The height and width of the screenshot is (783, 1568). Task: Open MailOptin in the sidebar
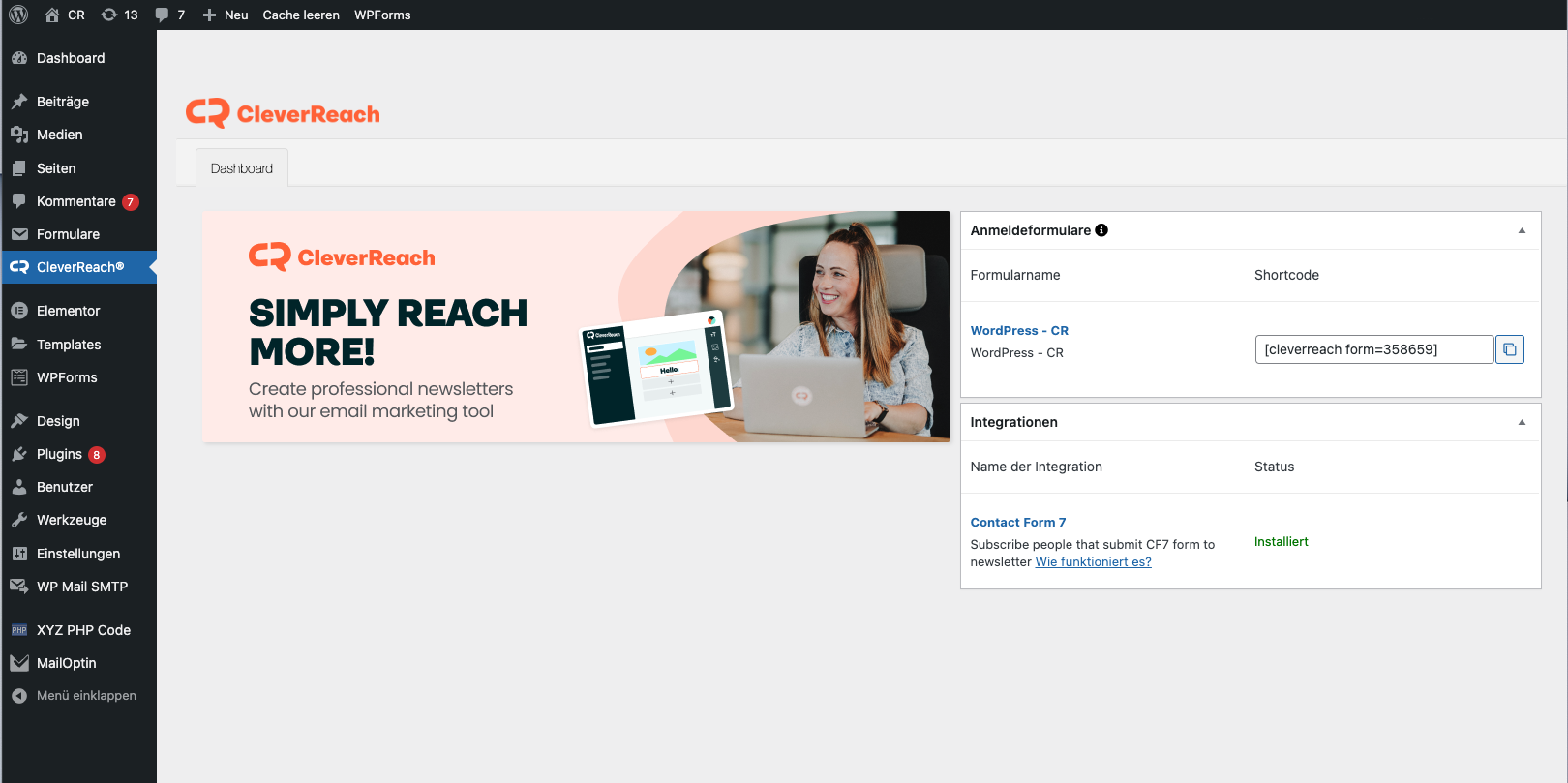pos(67,663)
